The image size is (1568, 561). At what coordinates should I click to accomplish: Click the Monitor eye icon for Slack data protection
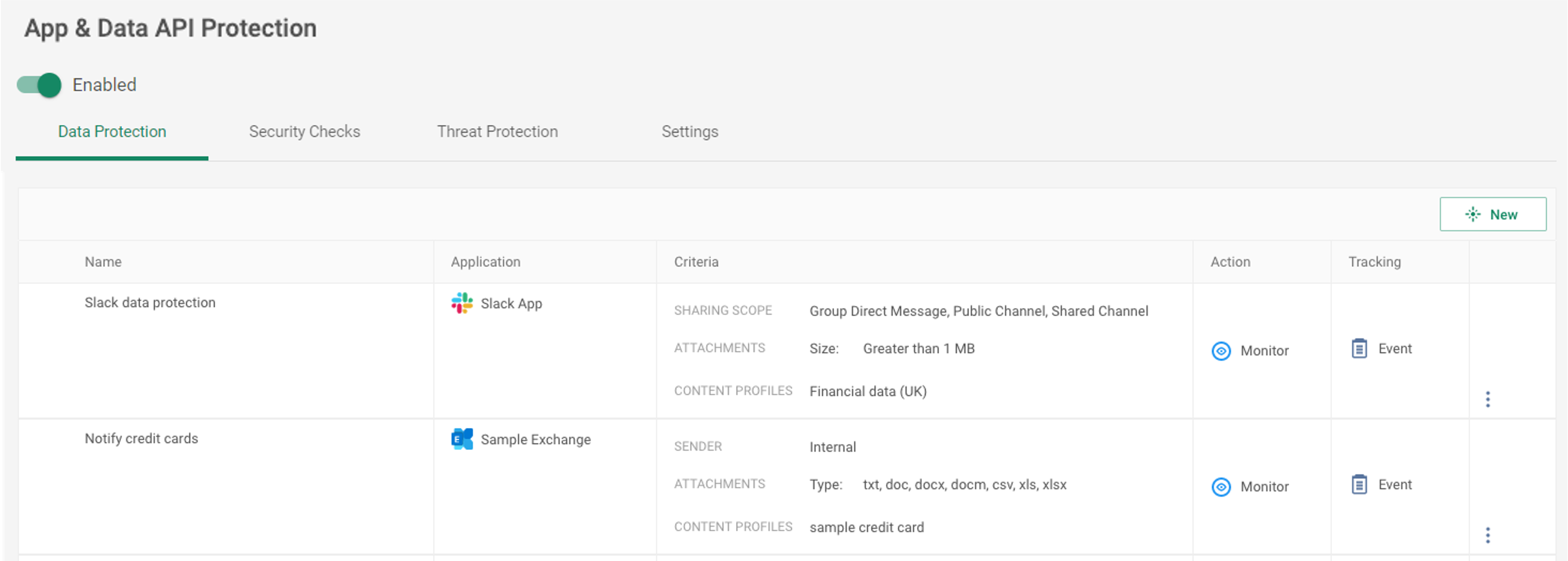tap(1221, 351)
